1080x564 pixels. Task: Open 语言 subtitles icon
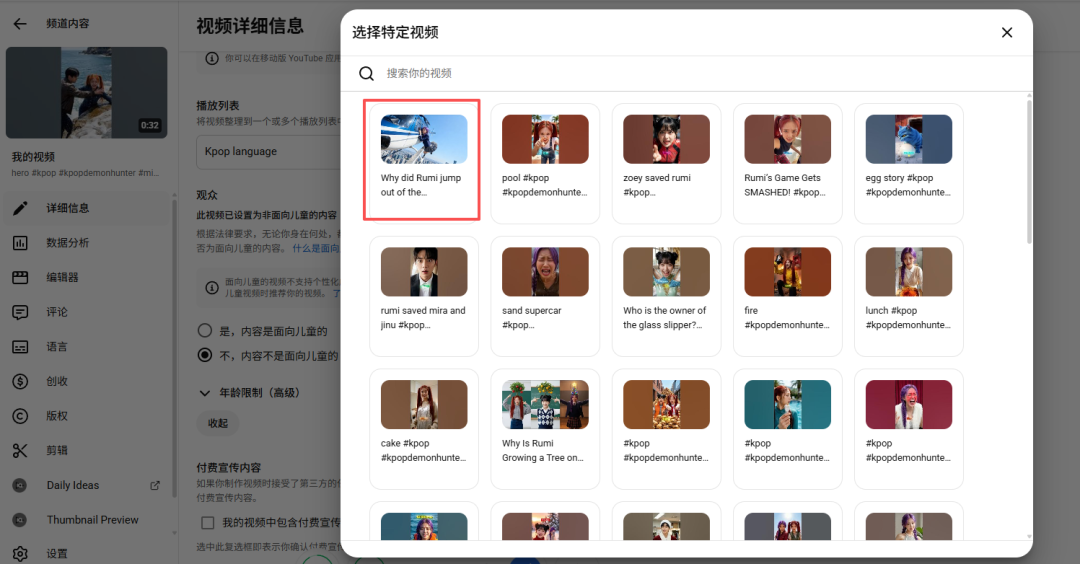(x=20, y=346)
